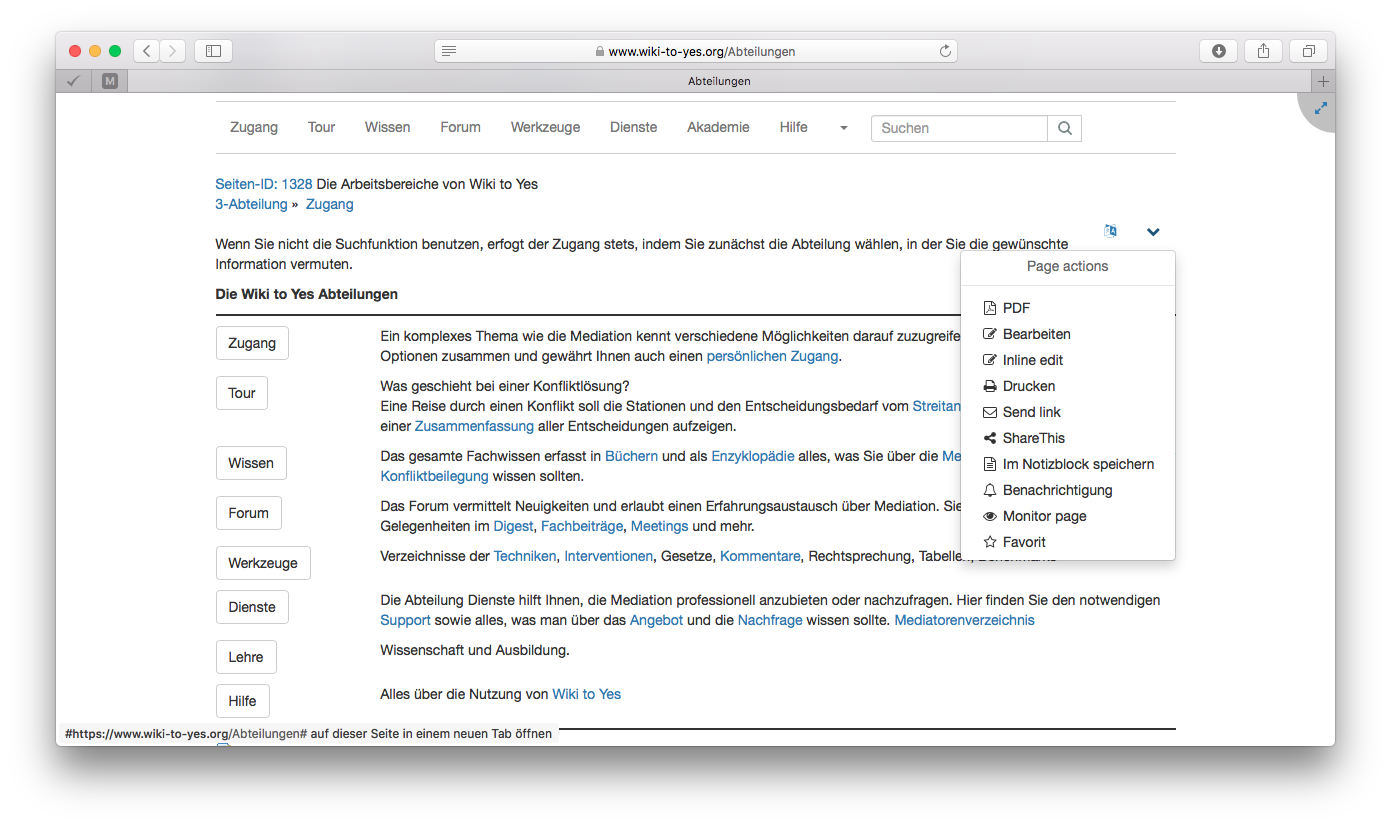Click the search magnifier icon button
The image size is (1391, 826).
(1064, 128)
